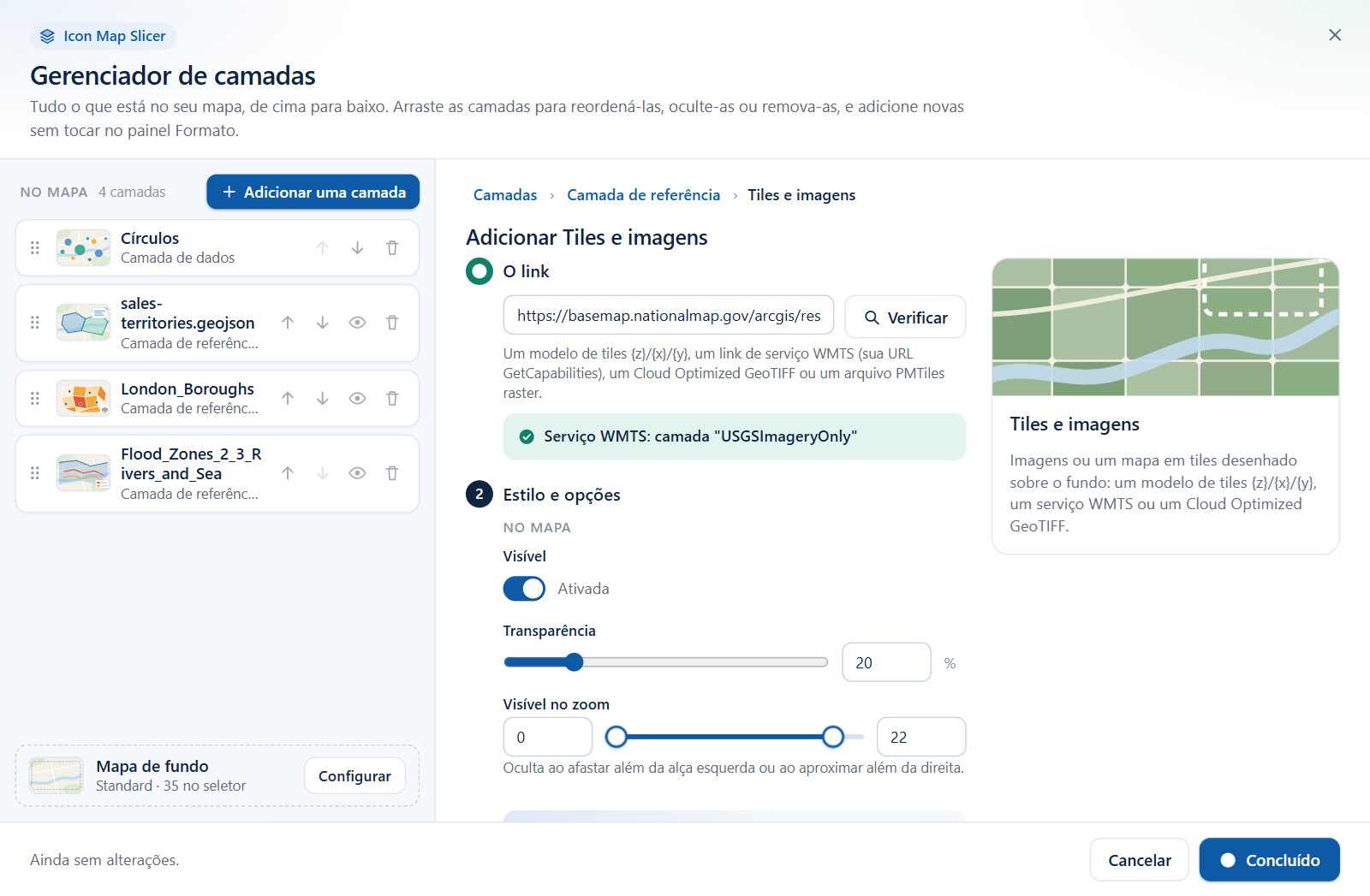This screenshot has width=1370, height=896.
Task: Grab drag handle of London_Boroughs layer
Action: click(35, 399)
